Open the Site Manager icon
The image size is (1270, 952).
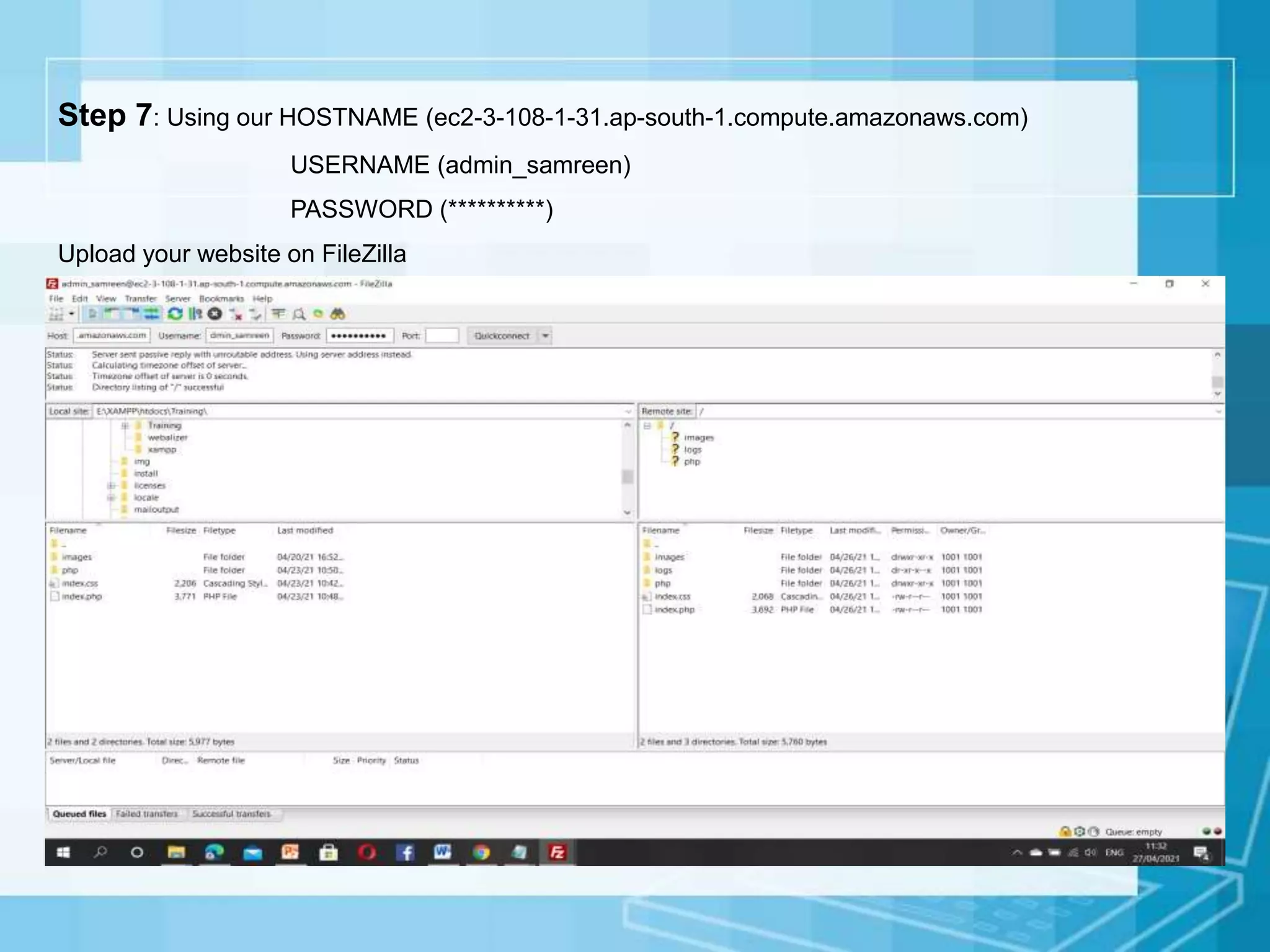tap(56, 314)
